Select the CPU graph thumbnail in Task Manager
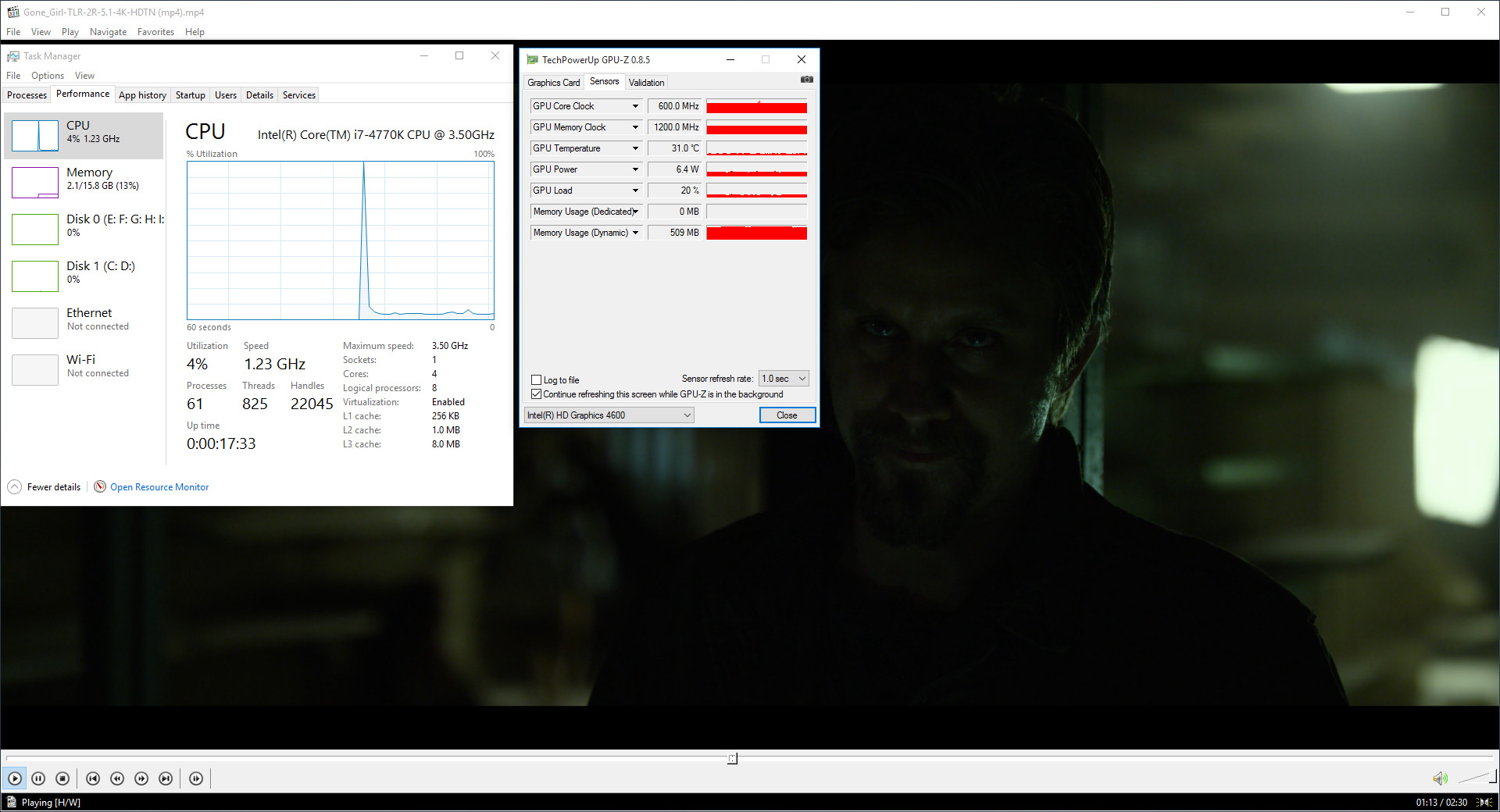This screenshot has width=1500, height=812. pyautogui.click(x=35, y=136)
